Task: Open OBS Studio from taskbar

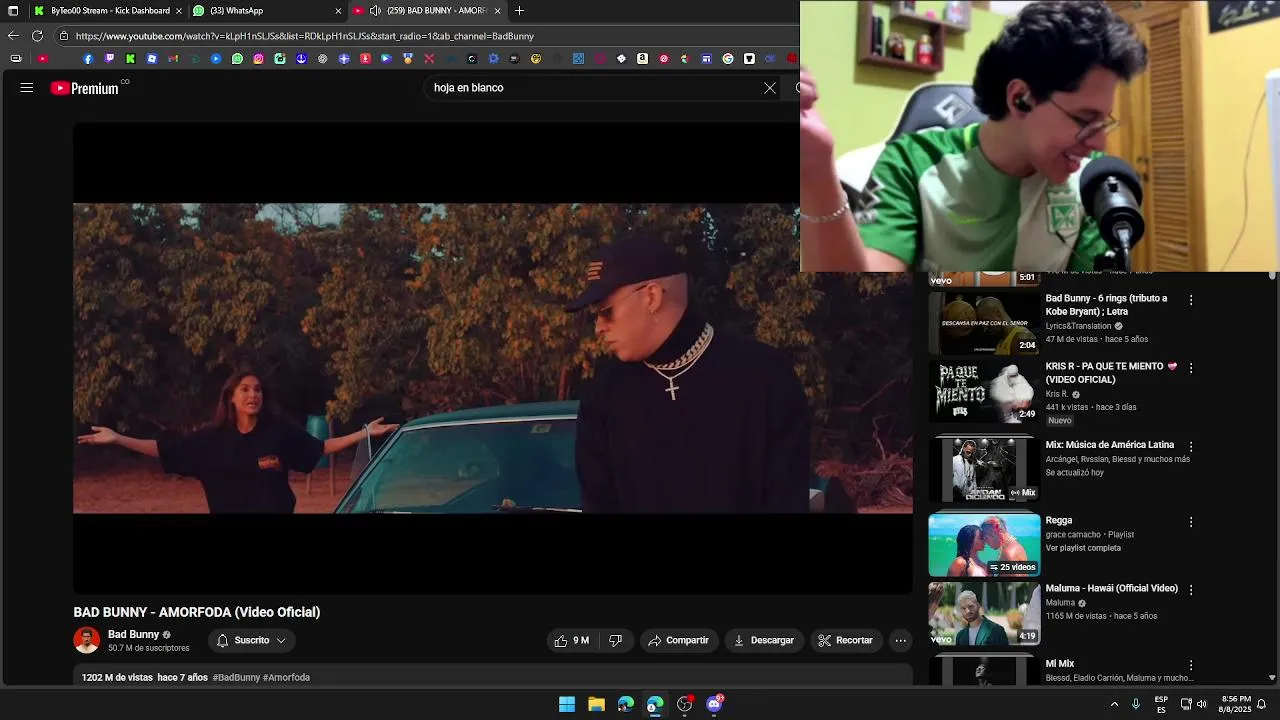Action: coord(684,704)
